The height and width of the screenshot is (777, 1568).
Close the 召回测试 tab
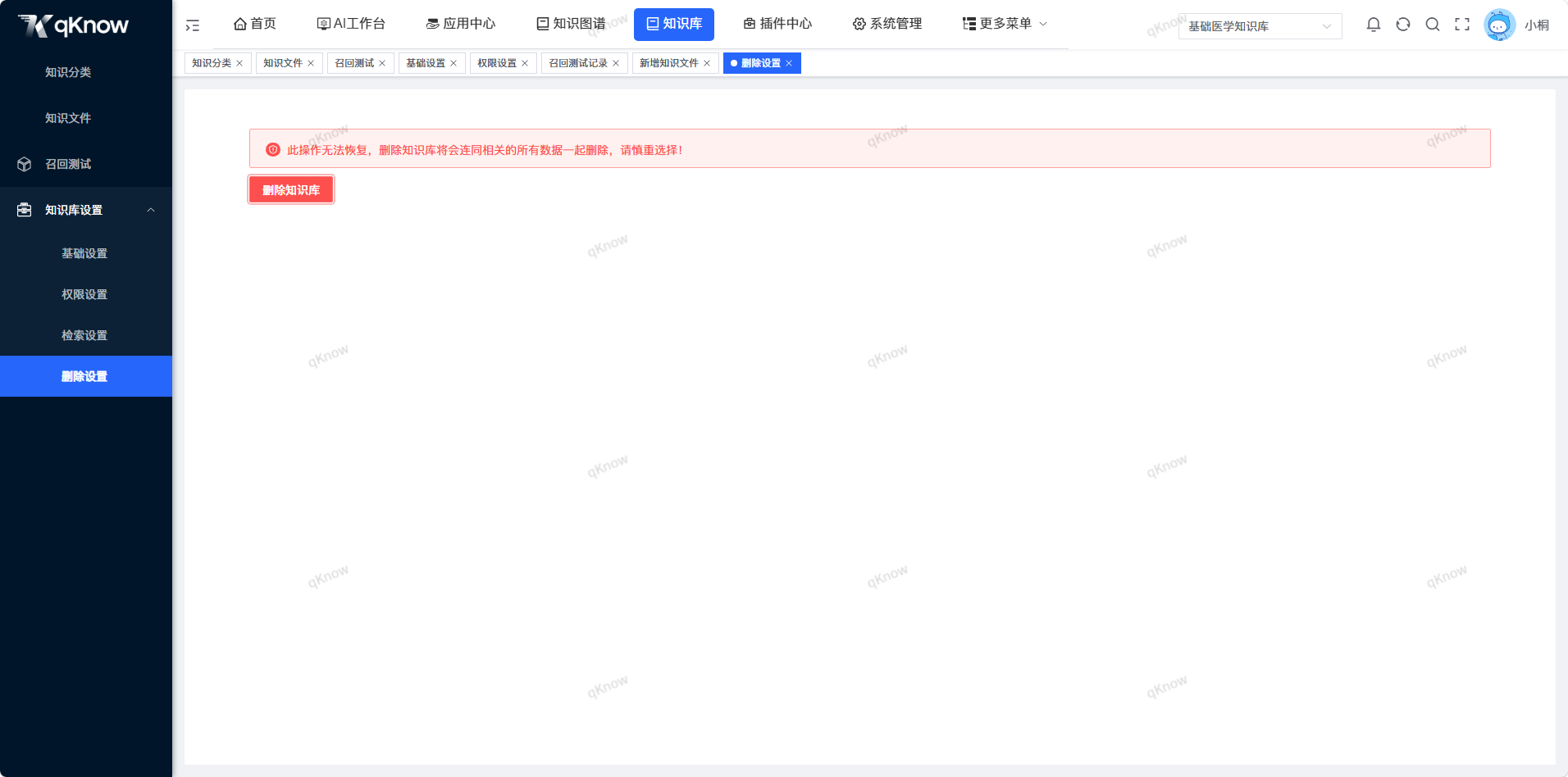(382, 63)
